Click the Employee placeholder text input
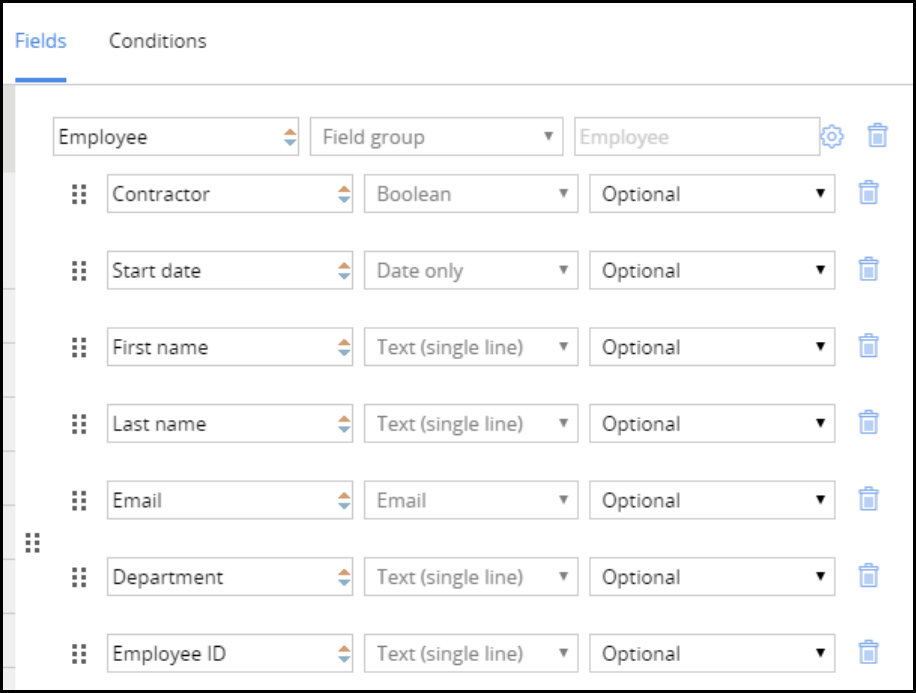The height and width of the screenshot is (693, 916). click(695, 137)
